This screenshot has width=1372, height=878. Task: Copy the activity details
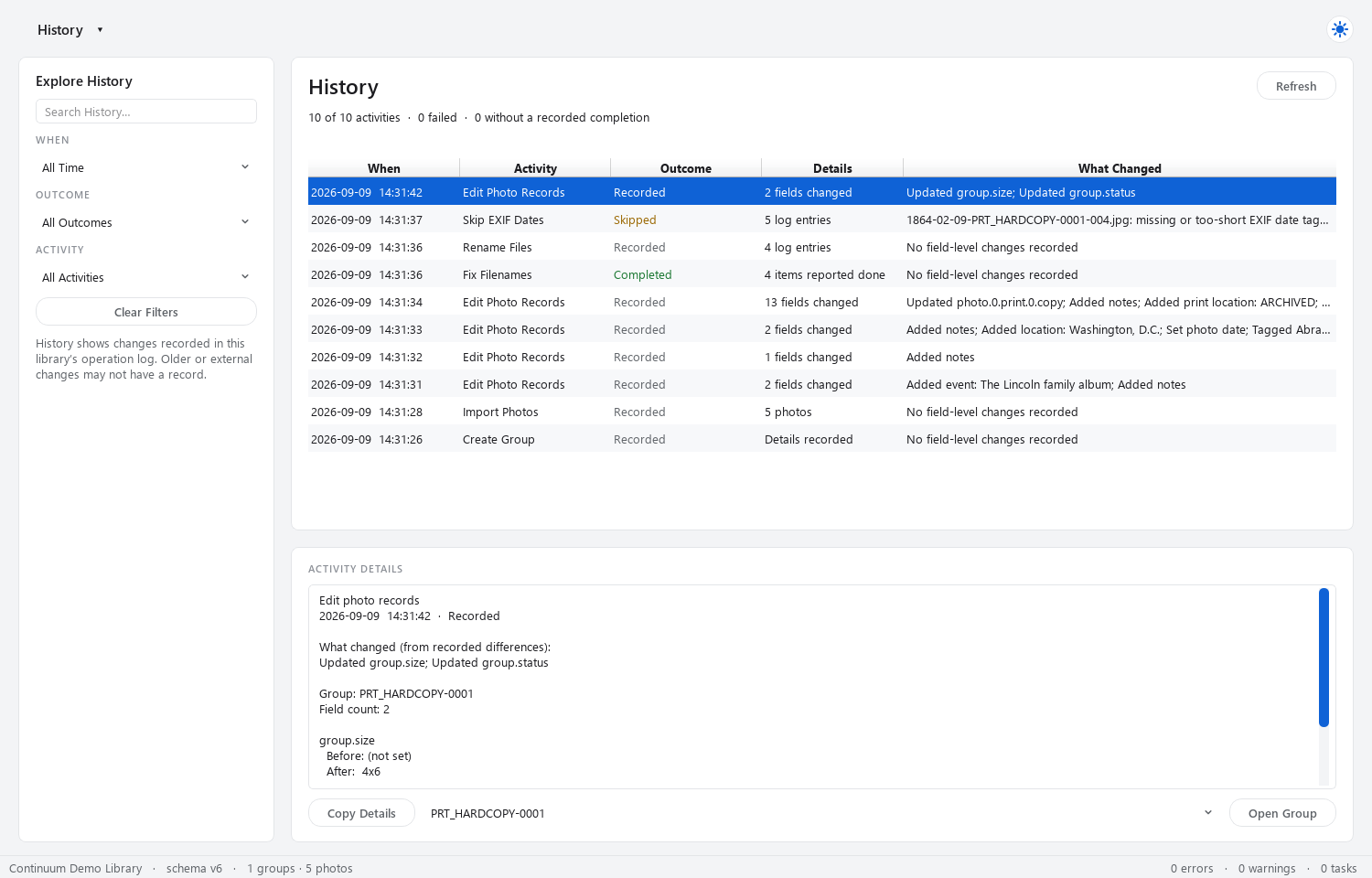(361, 813)
